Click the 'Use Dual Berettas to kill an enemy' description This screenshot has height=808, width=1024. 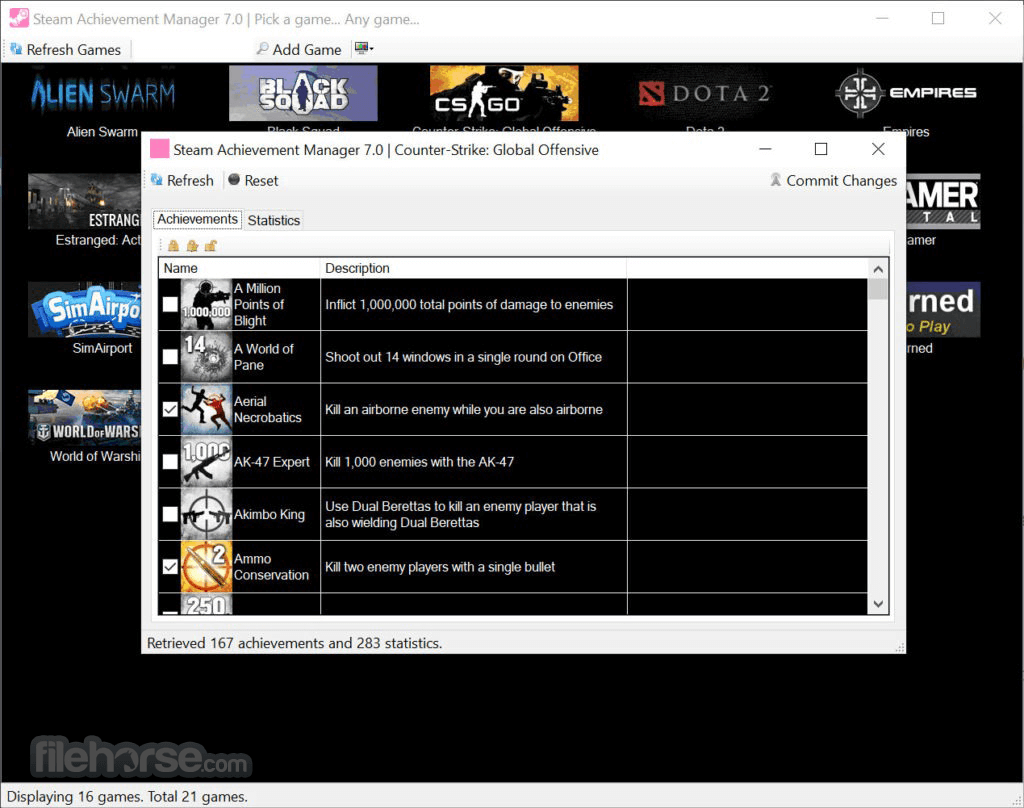point(460,514)
